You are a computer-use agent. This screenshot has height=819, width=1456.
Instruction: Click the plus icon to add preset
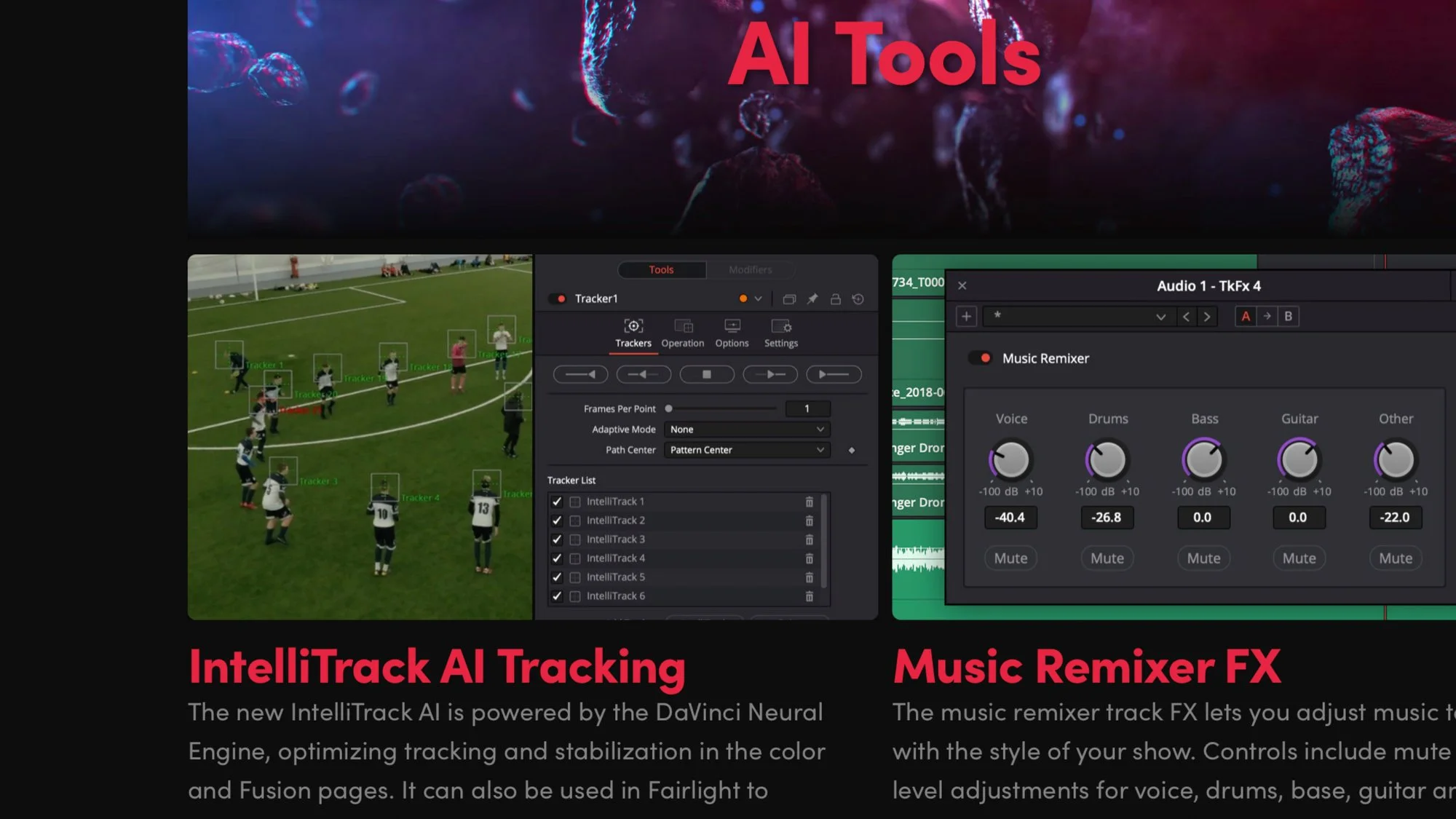point(966,316)
